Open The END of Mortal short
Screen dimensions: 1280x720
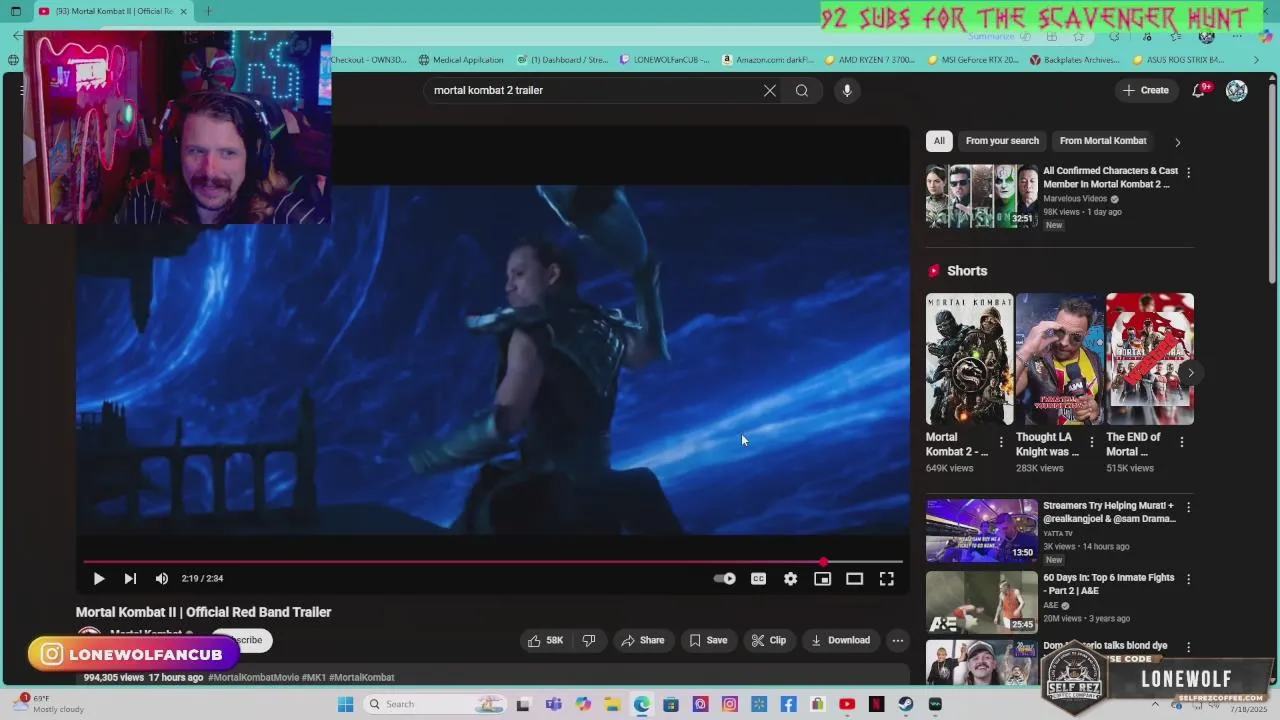pos(1150,359)
